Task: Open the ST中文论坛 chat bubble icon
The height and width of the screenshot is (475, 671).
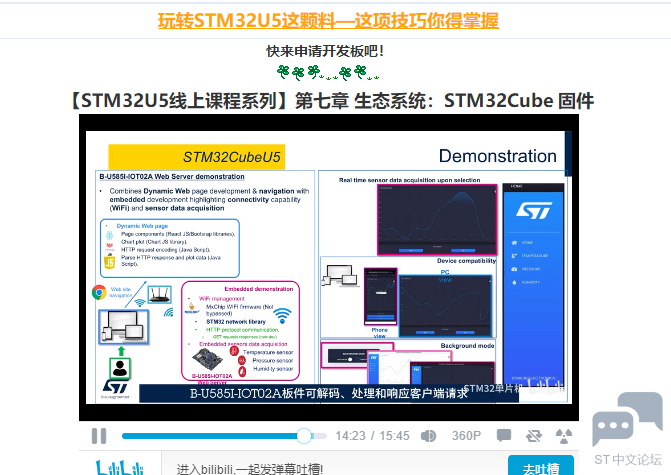Action: [627, 419]
